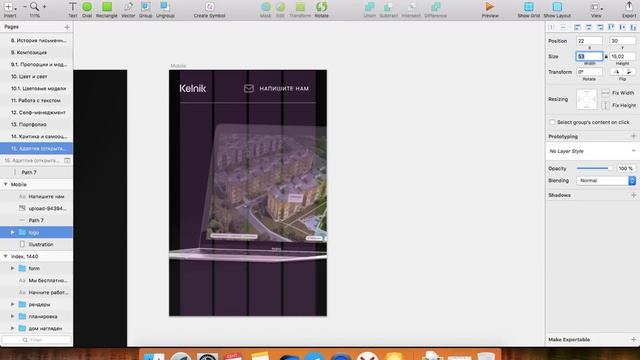Click Make Exportable plus button
The height and width of the screenshot is (360, 640).
click(x=633, y=339)
